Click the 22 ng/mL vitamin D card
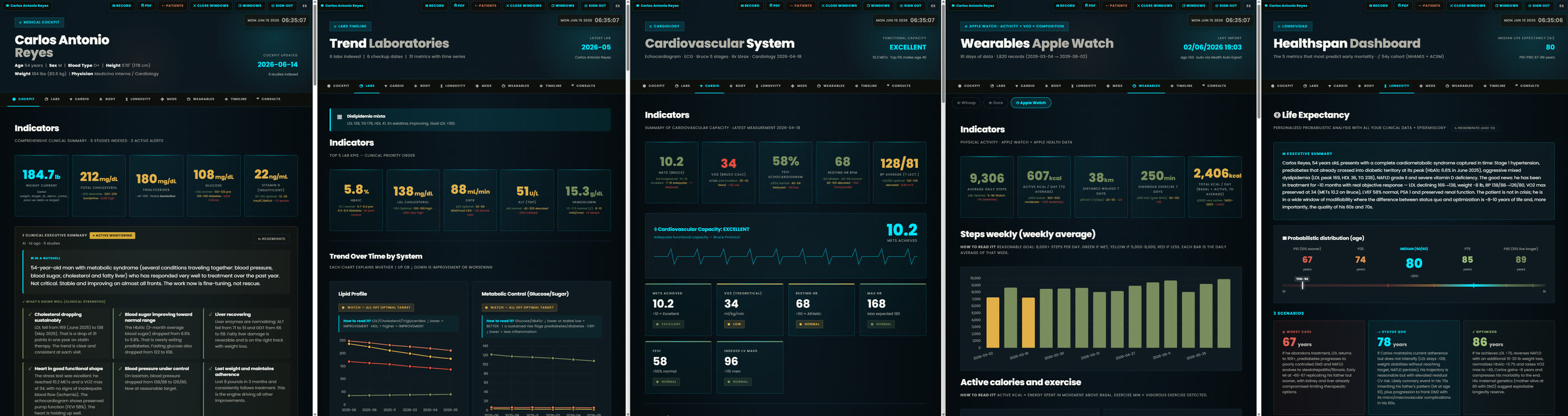1568x416 pixels. [x=271, y=185]
